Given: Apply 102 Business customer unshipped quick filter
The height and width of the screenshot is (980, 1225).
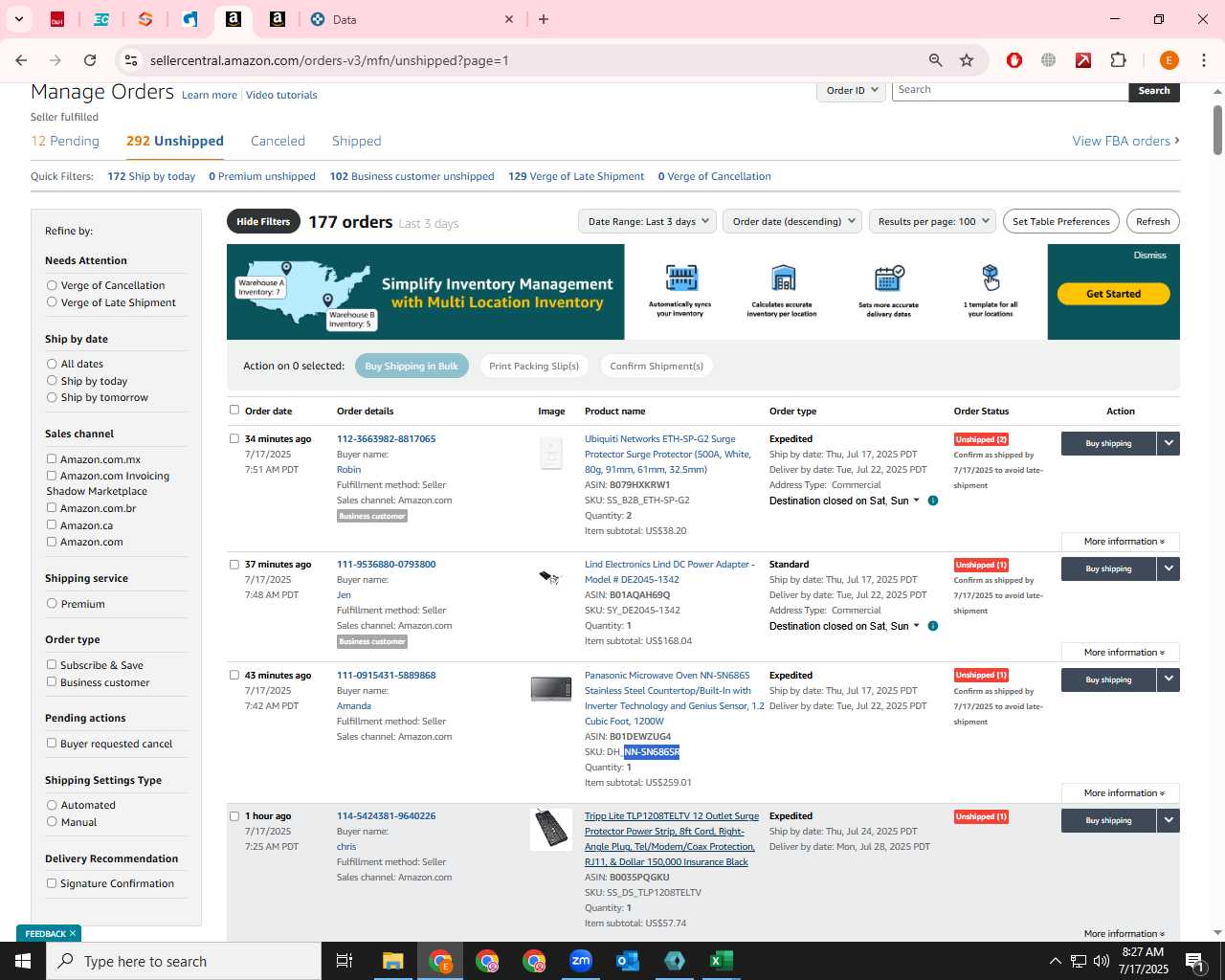Looking at the screenshot, I should point(412,176).
